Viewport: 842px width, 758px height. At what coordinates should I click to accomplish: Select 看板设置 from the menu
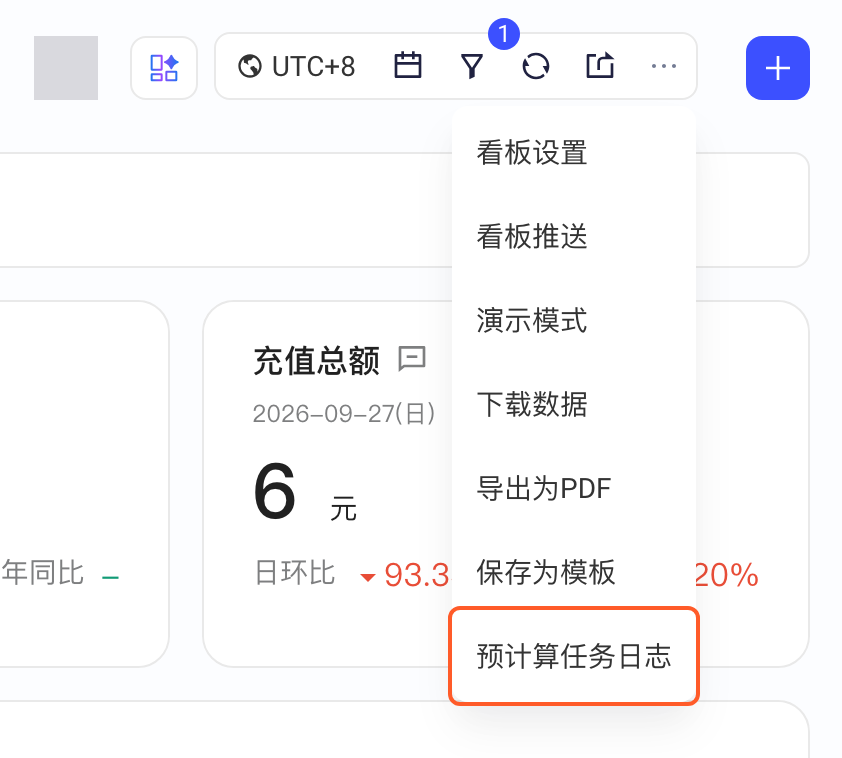[x=574, y=152]
